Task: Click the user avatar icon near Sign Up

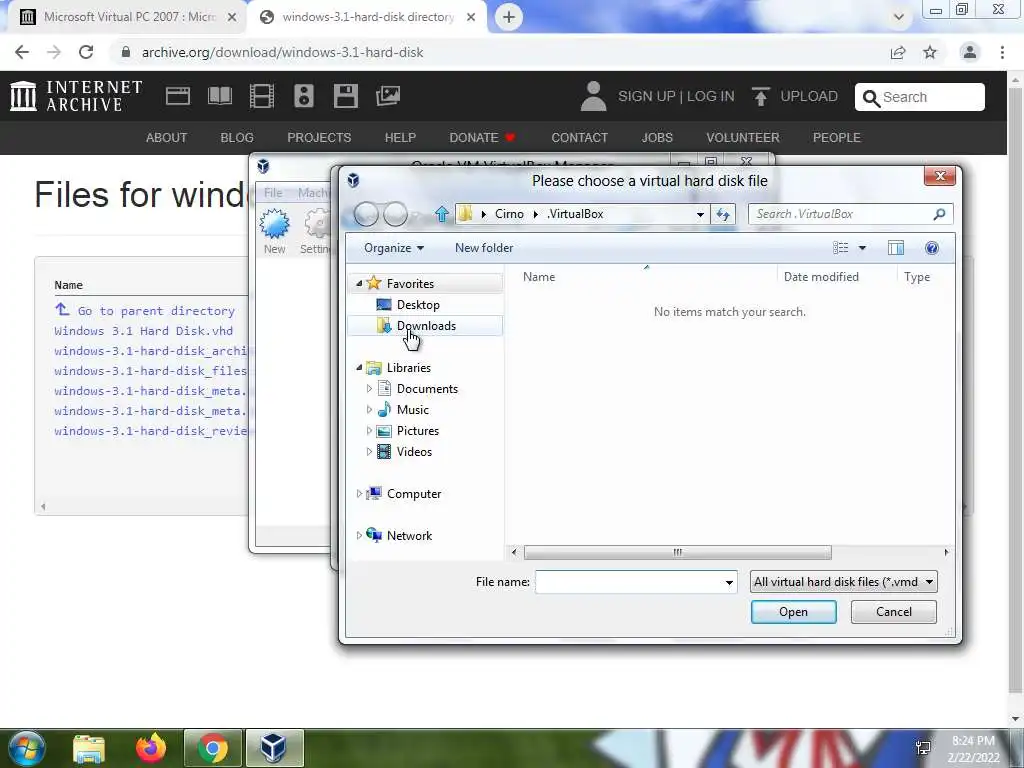Action: click(x=593, y=96)
